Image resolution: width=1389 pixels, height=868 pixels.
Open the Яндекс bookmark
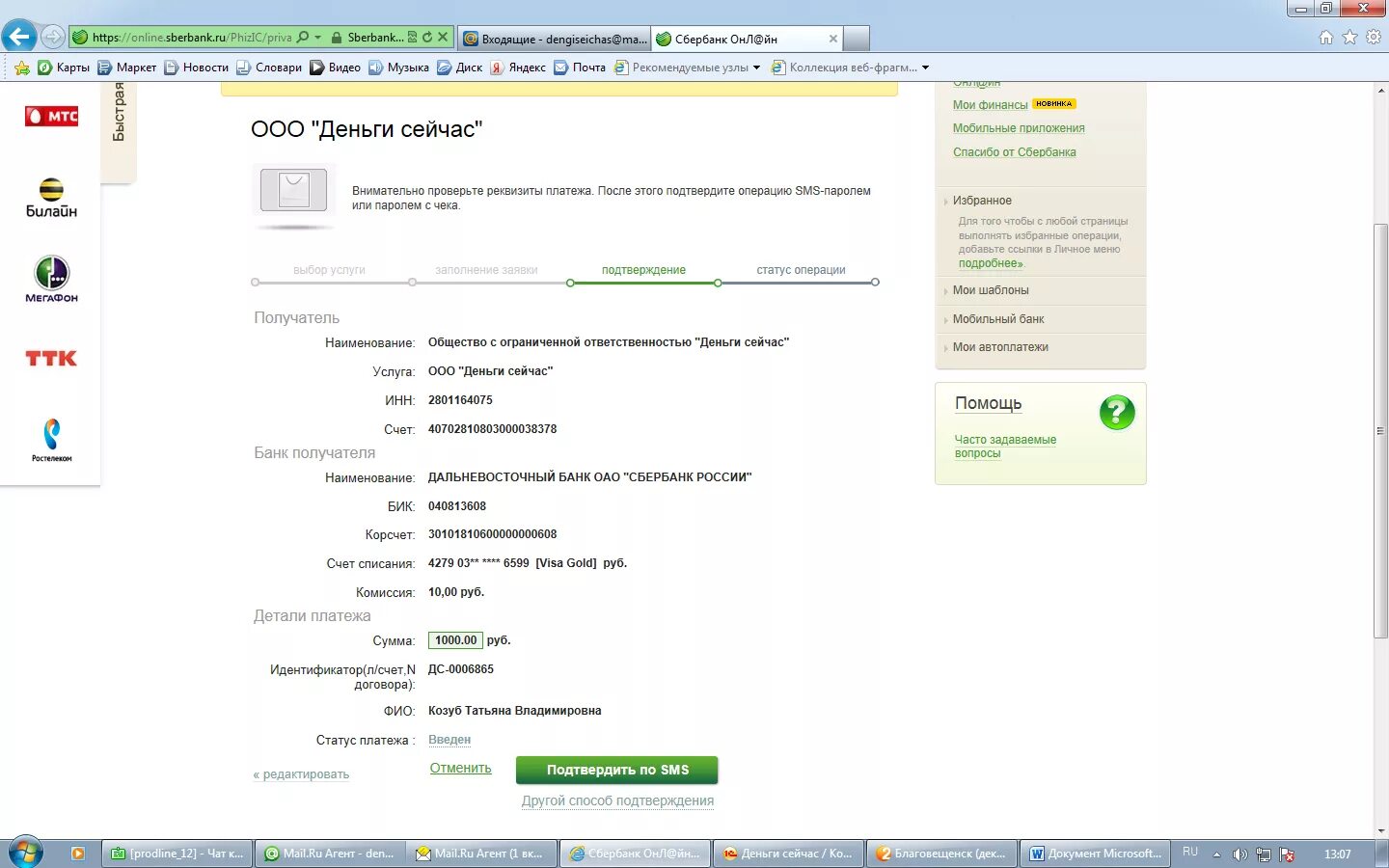(x=517, y=68)
